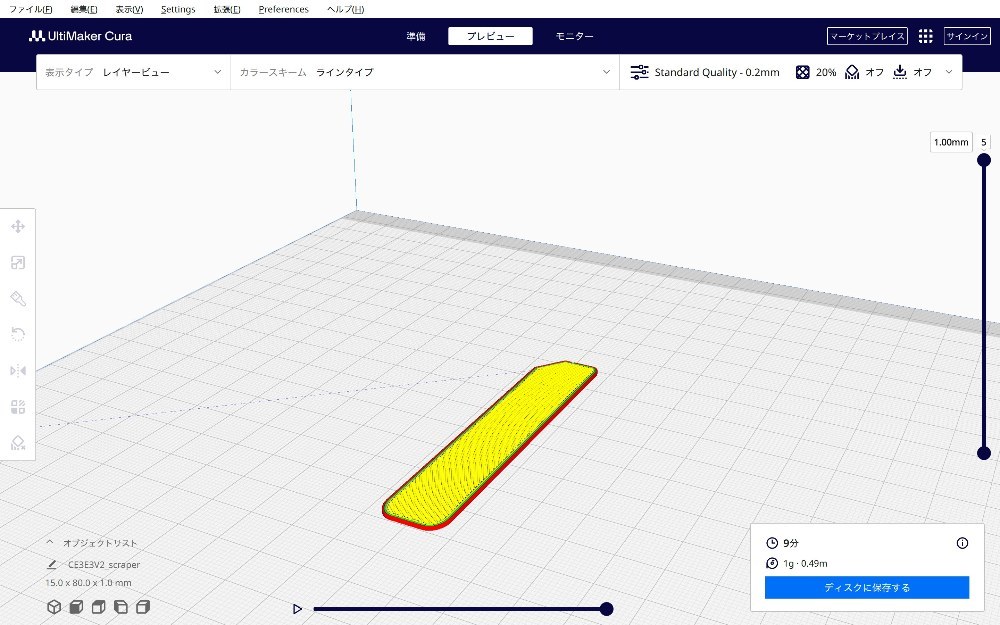Click the 15.0 x 80.0 x 1.0 mm dimensions

pos(88,582)
